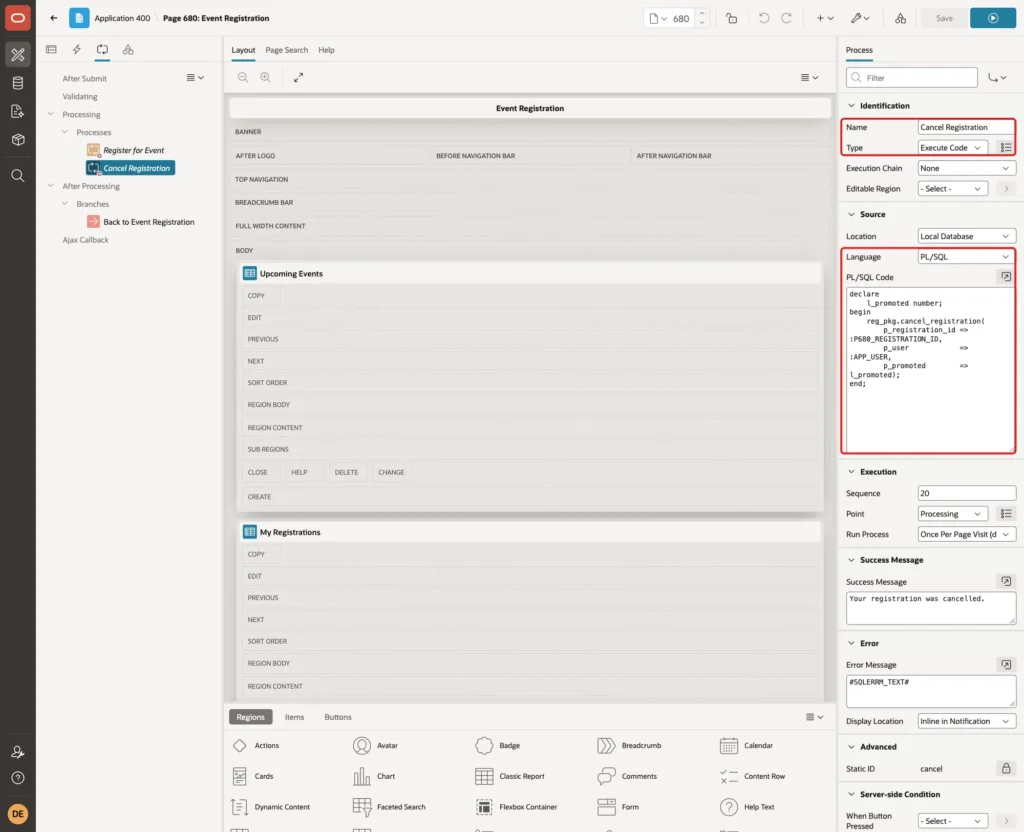
Task: Open SQL Workshop database icon
Action: (18, 83)
